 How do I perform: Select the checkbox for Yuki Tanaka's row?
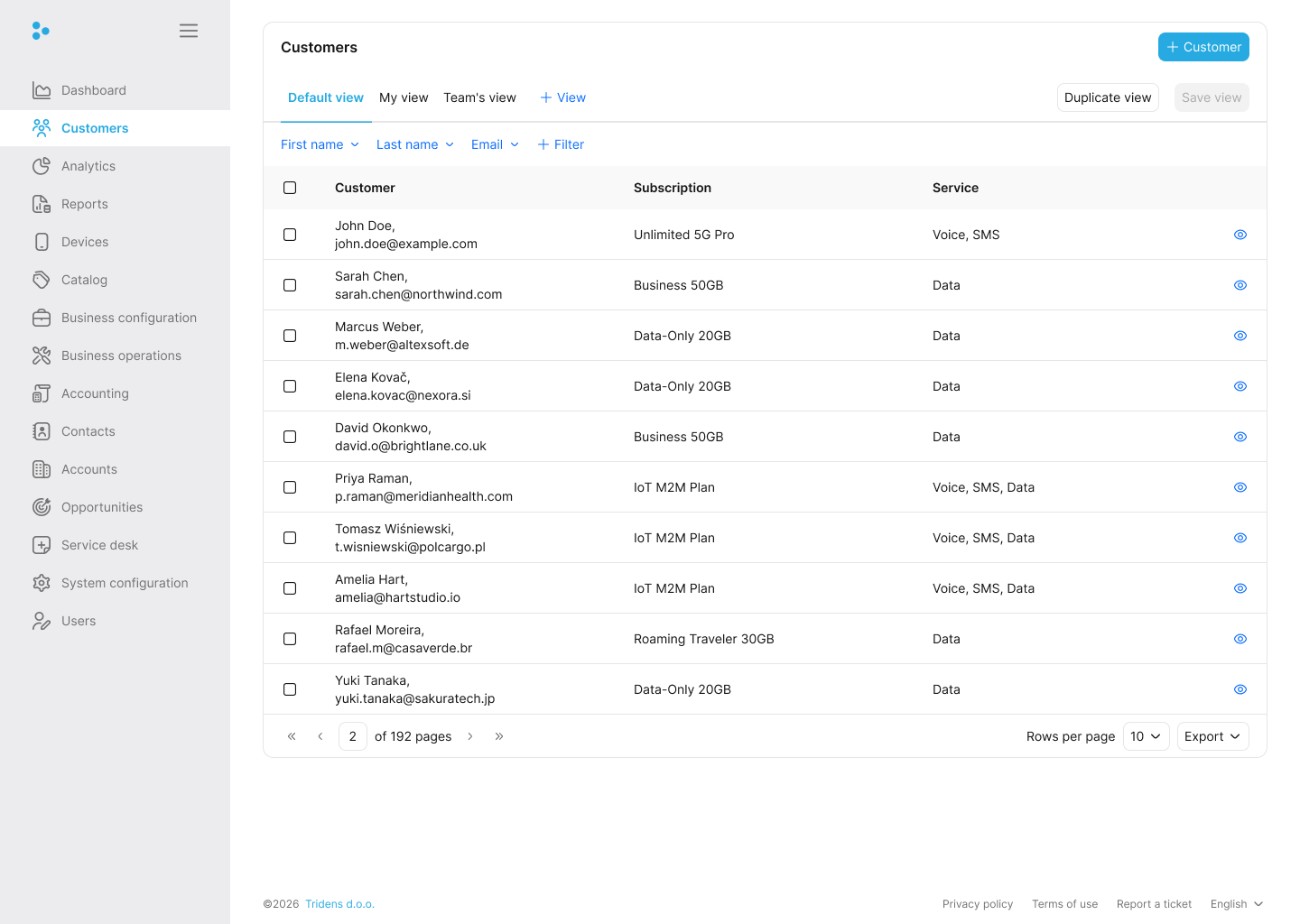pos(290,689)
